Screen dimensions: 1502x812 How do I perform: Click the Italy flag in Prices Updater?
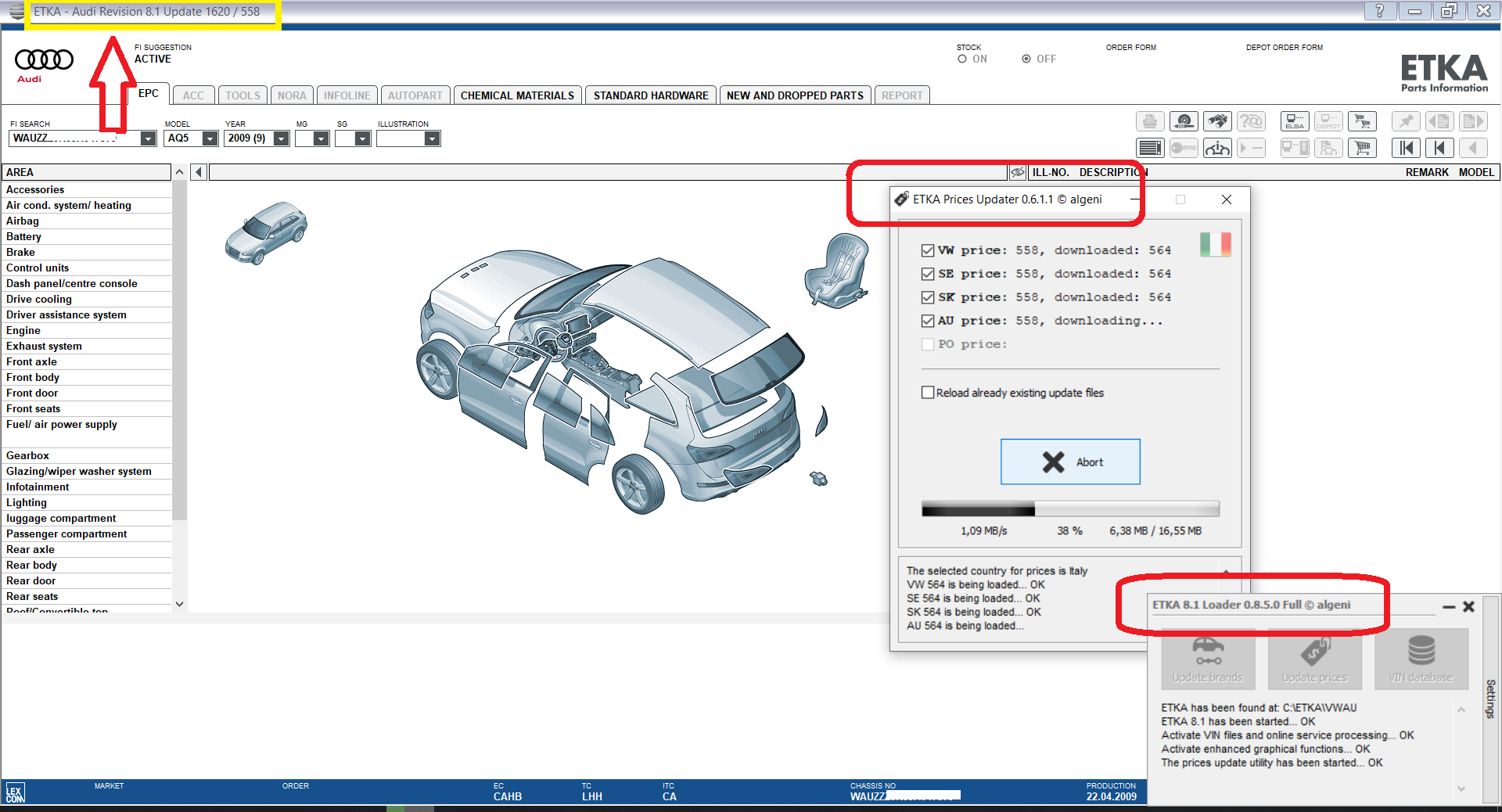click(x=1216, y=245)
